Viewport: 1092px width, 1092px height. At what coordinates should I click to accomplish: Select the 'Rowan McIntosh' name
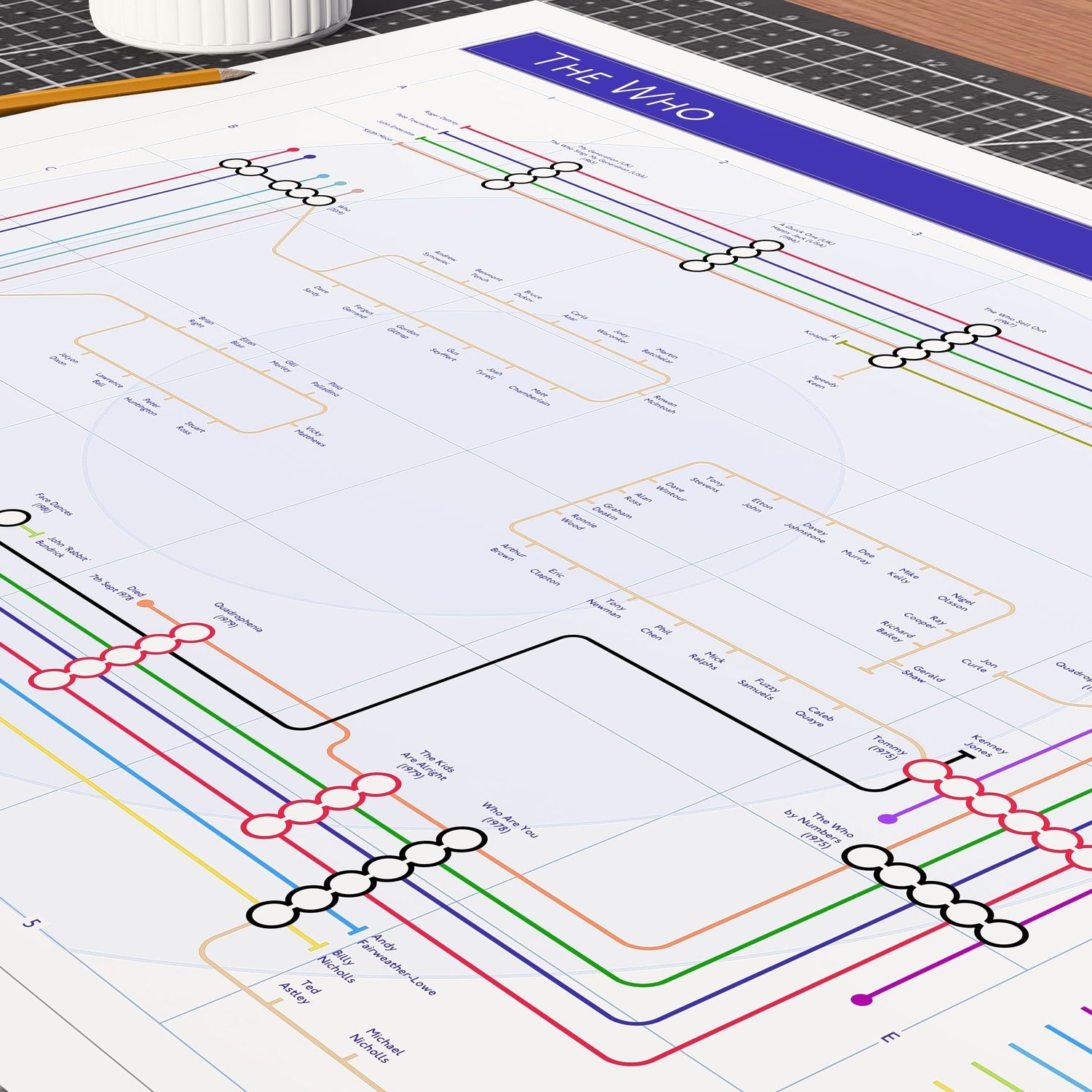click(660, 403)
